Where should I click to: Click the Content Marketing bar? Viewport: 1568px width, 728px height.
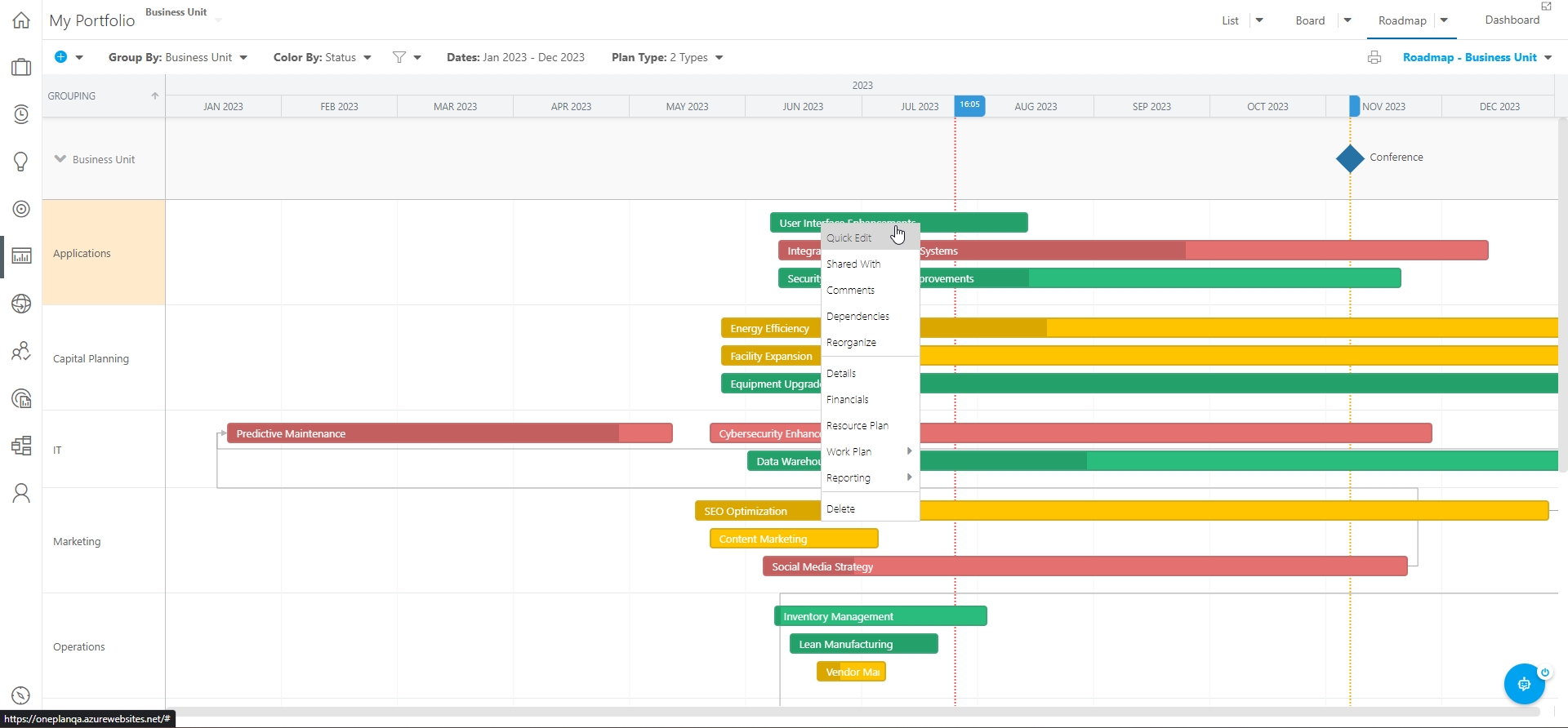pyautogui.click(x=794, y=539)
